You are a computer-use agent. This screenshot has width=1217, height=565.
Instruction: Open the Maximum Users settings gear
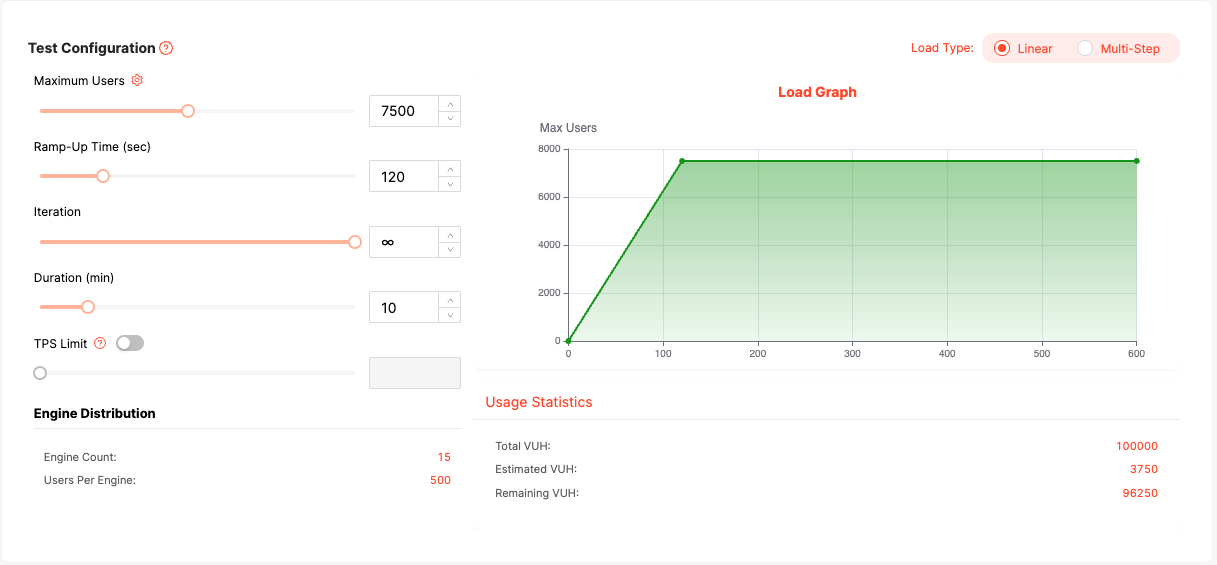tap(138, 80)
